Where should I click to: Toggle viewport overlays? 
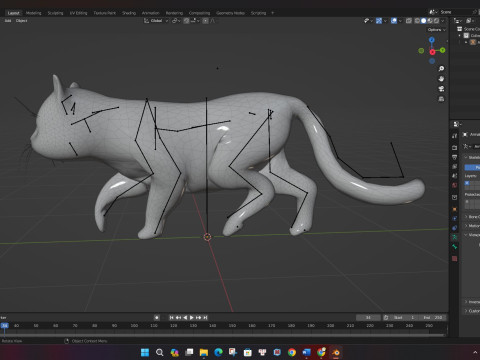394,21
